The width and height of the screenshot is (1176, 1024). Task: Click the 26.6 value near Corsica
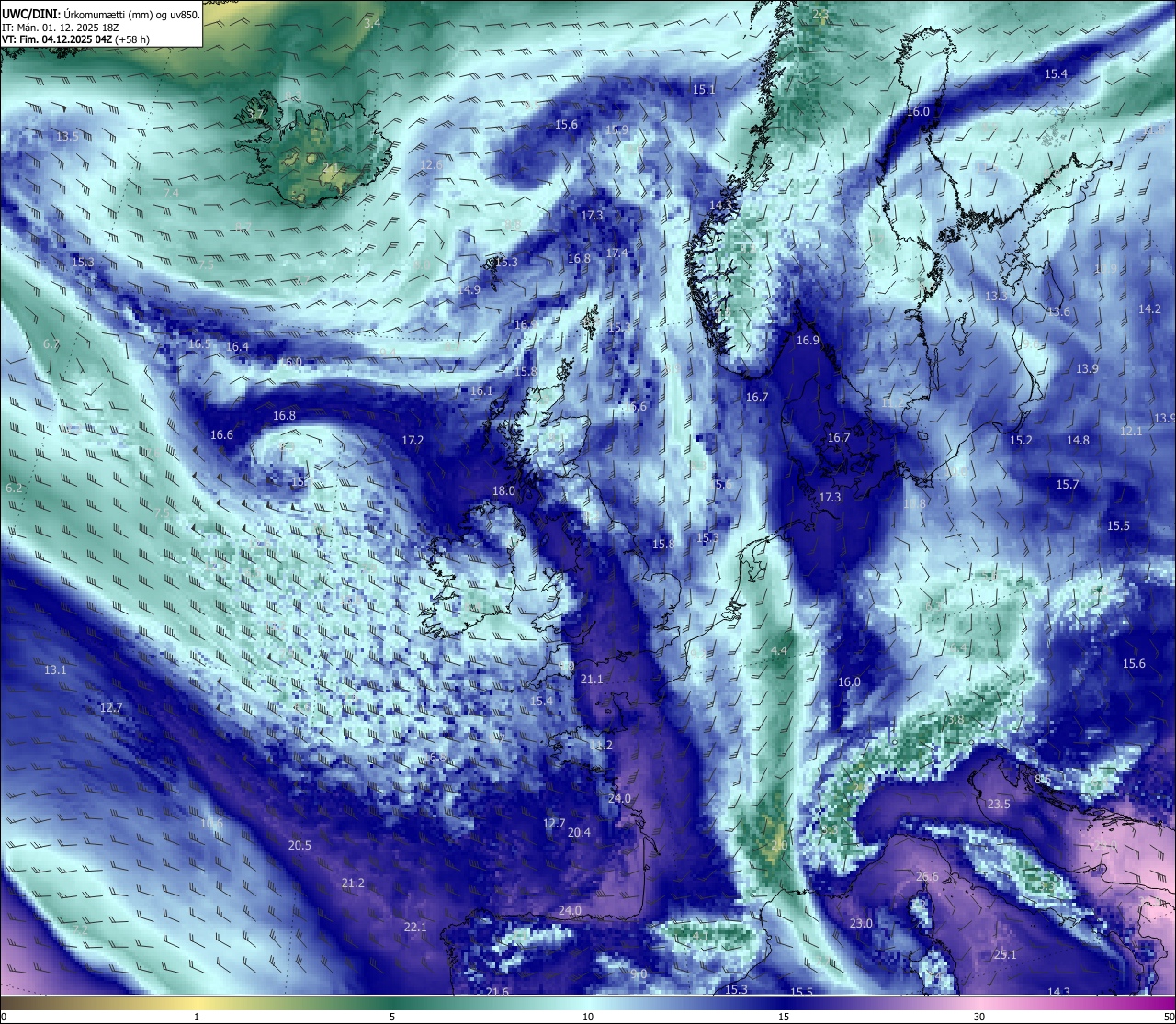point(927,877)
